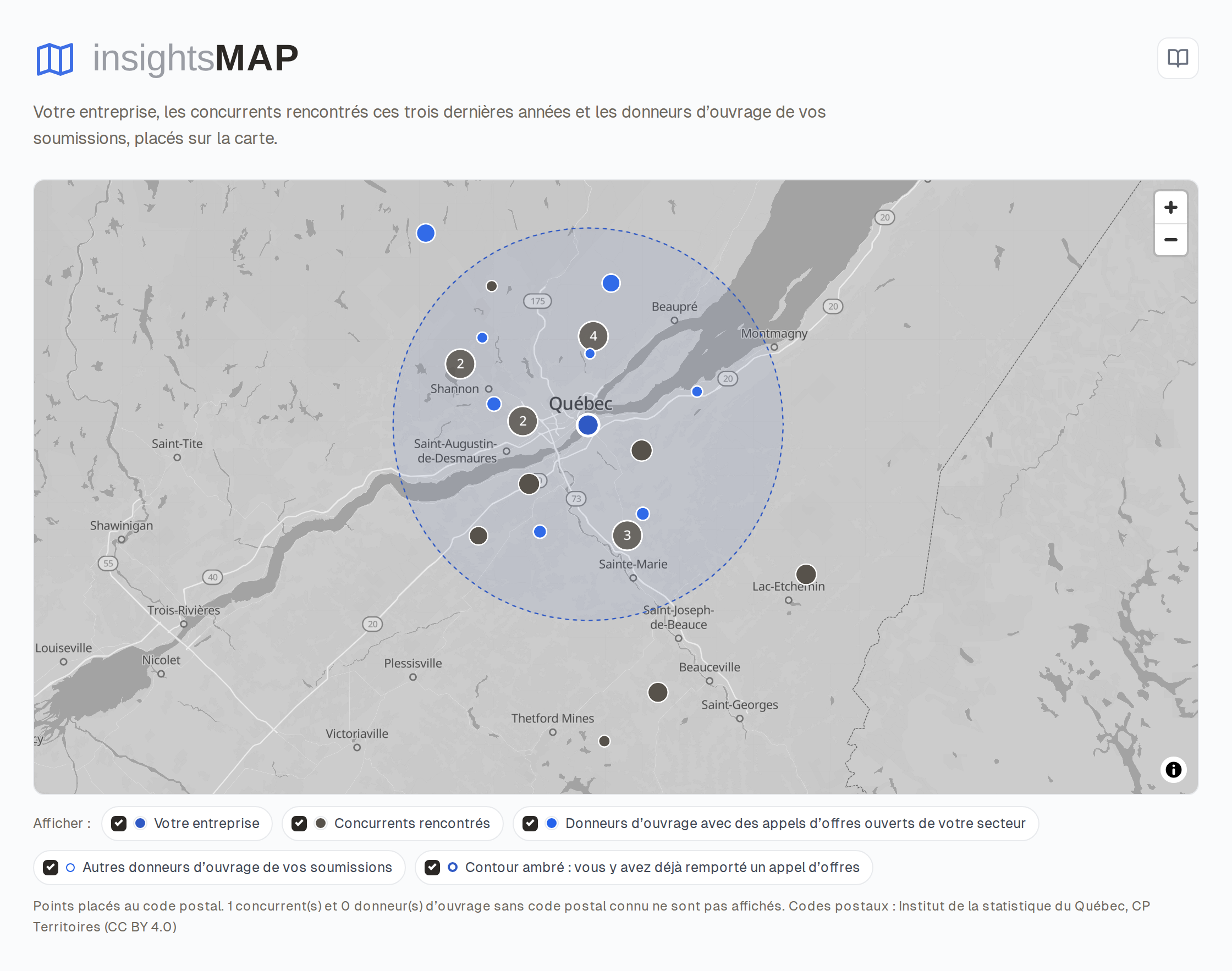Click the small competitor marker near Thetford Mines
1232x971 pixels.
(x=604, y=741)
